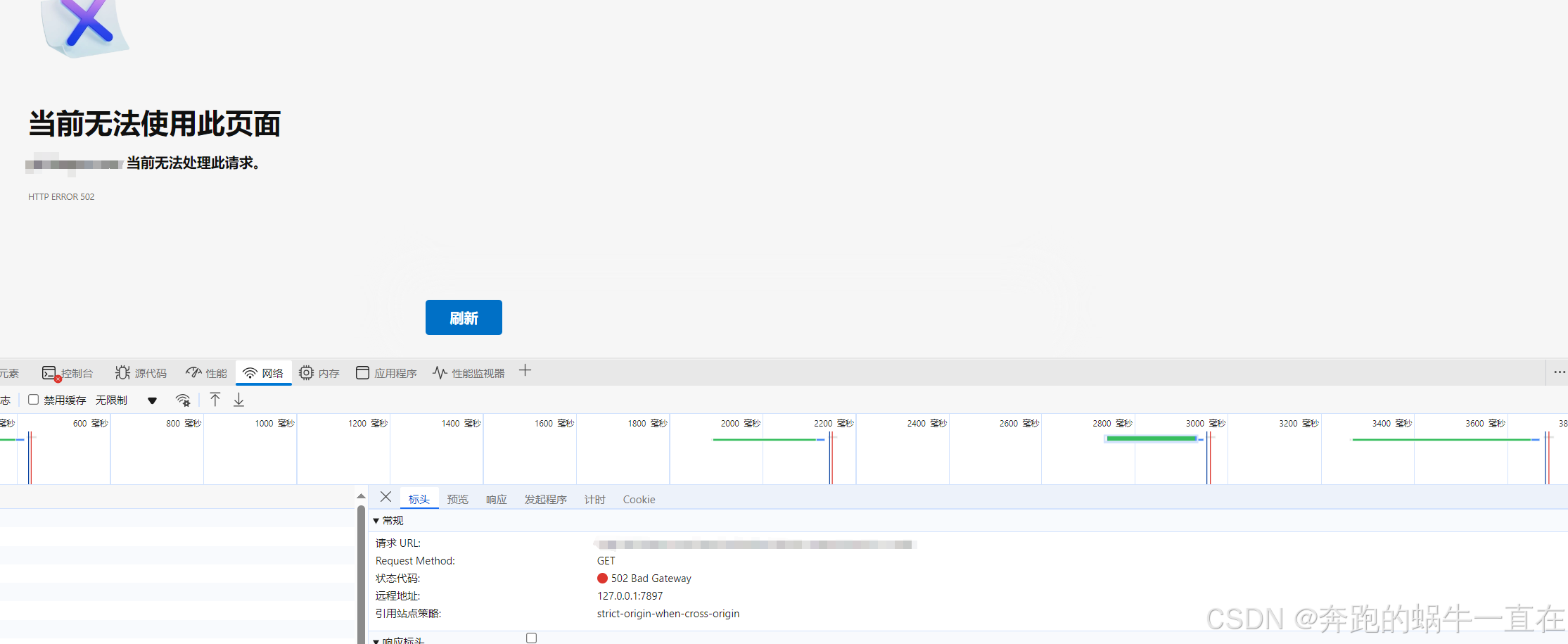Check the raw 响应标头 checkbox
This screenshot has width=1568, height=644.
[x=531, y=638]
